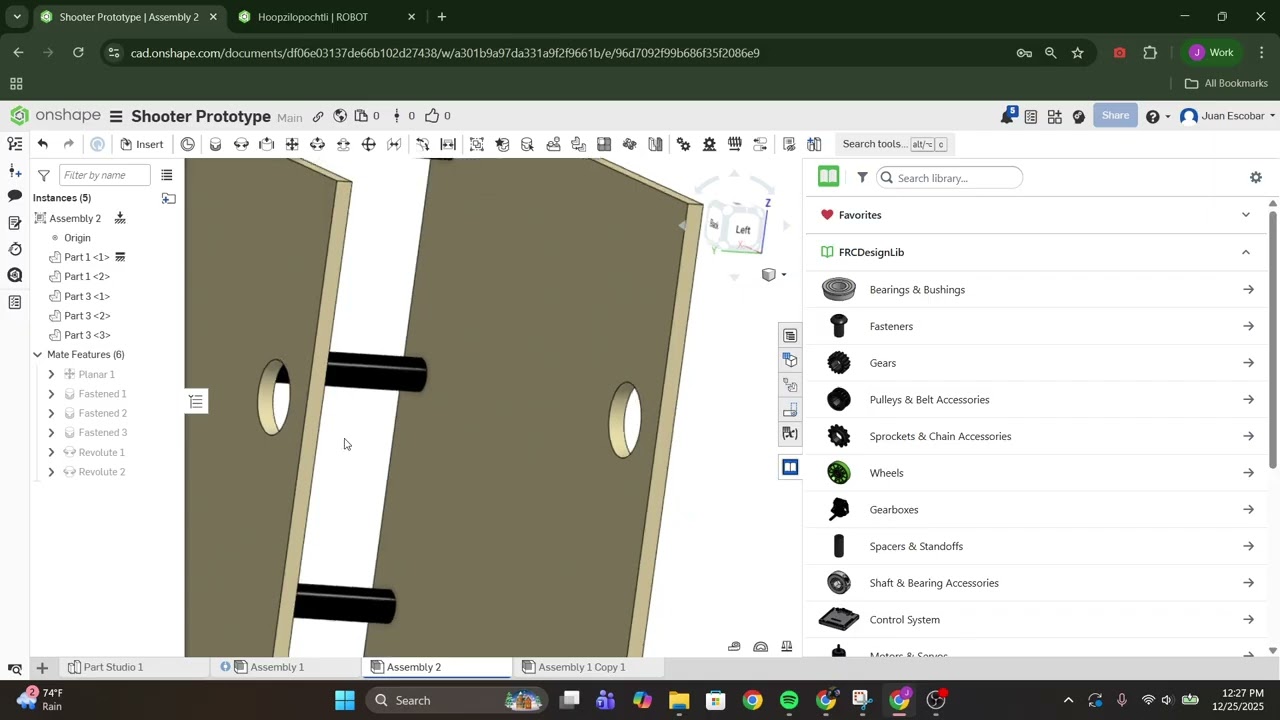The height and width of the screenshot is (720, 1280).
Task: Select the Revolute mate tool
Action: pos(241,144)
